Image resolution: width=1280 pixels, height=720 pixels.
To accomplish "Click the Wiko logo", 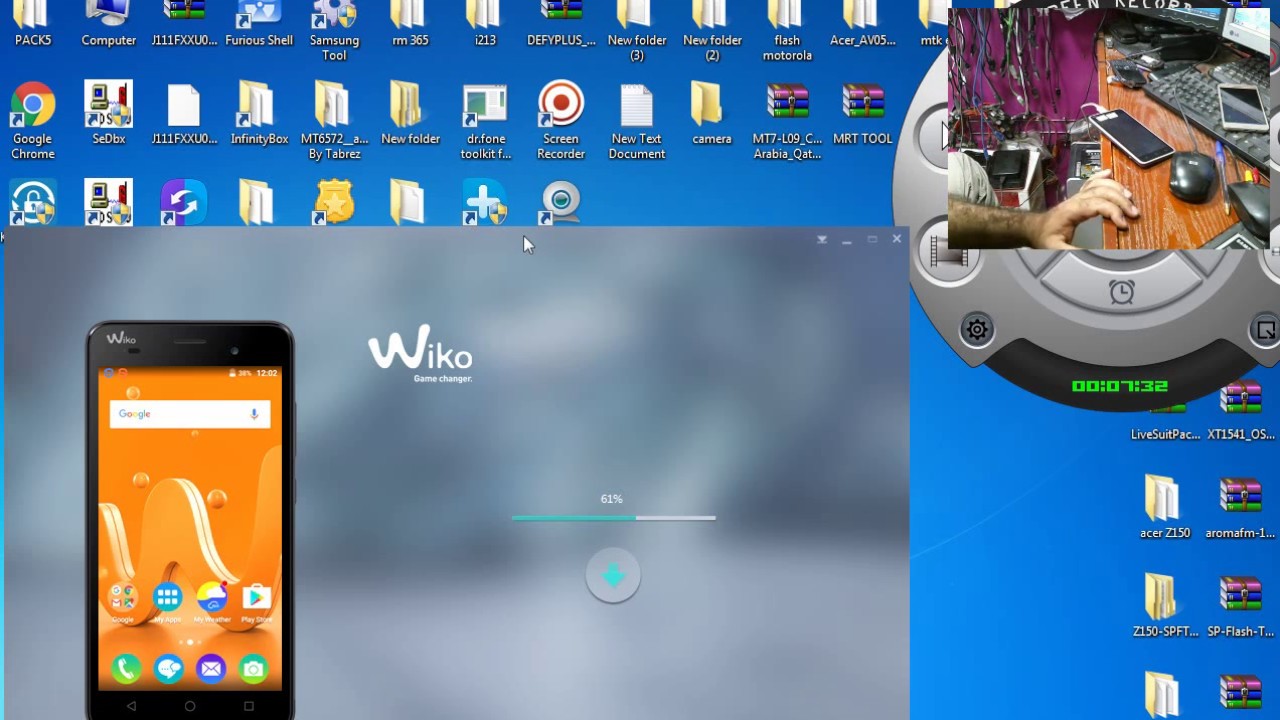I will (420, 353).
